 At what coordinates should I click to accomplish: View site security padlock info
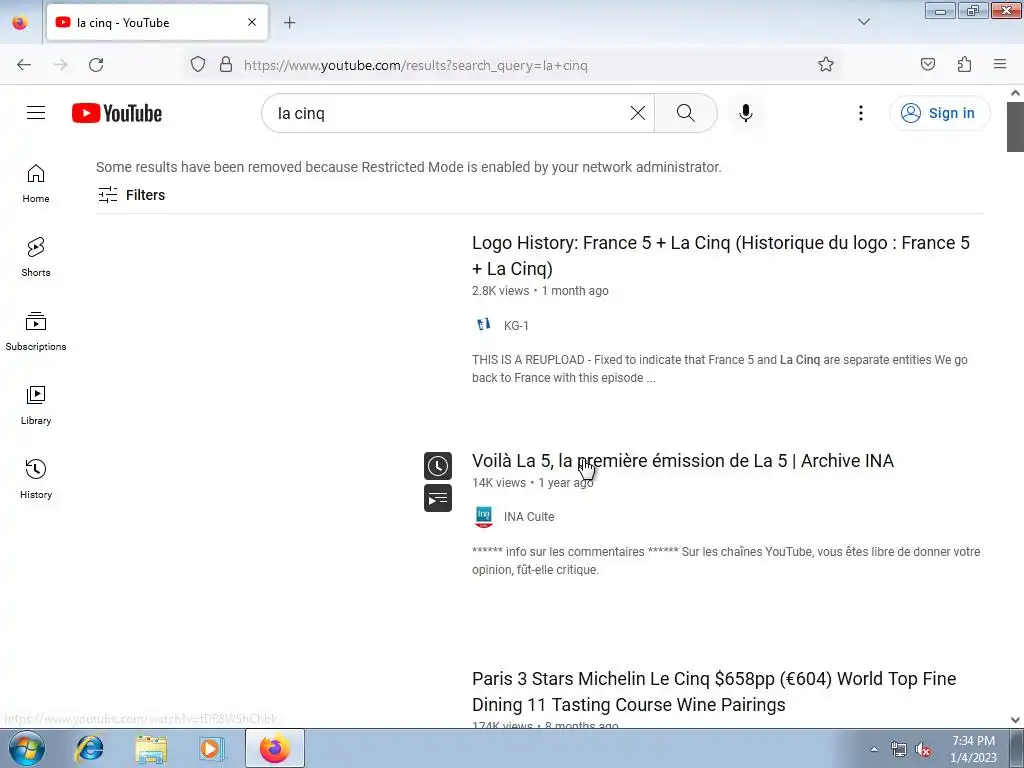[x=226, y=65]
